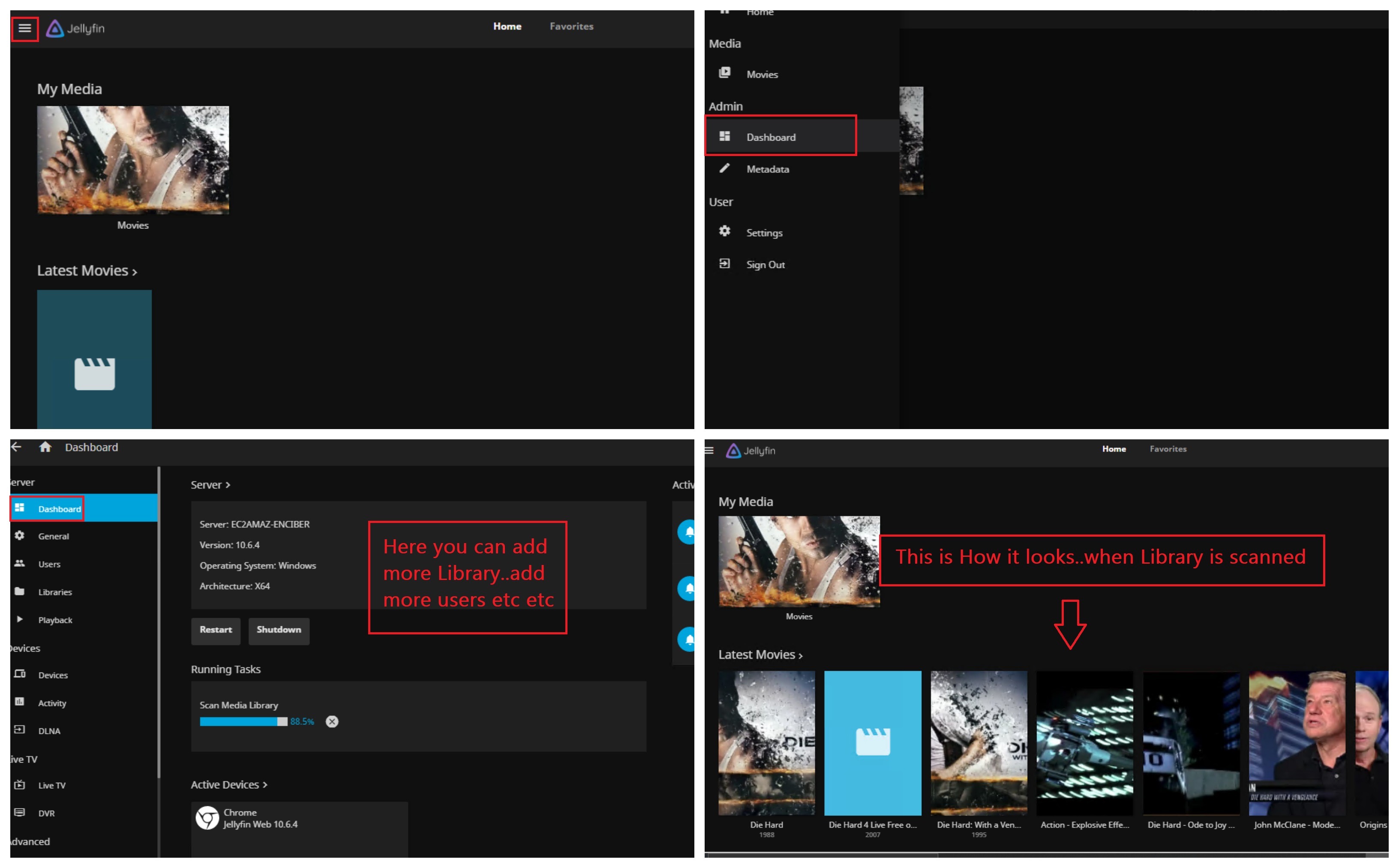Click the user Settings gear icon
1399x868 pixels.
click(724, 232)
